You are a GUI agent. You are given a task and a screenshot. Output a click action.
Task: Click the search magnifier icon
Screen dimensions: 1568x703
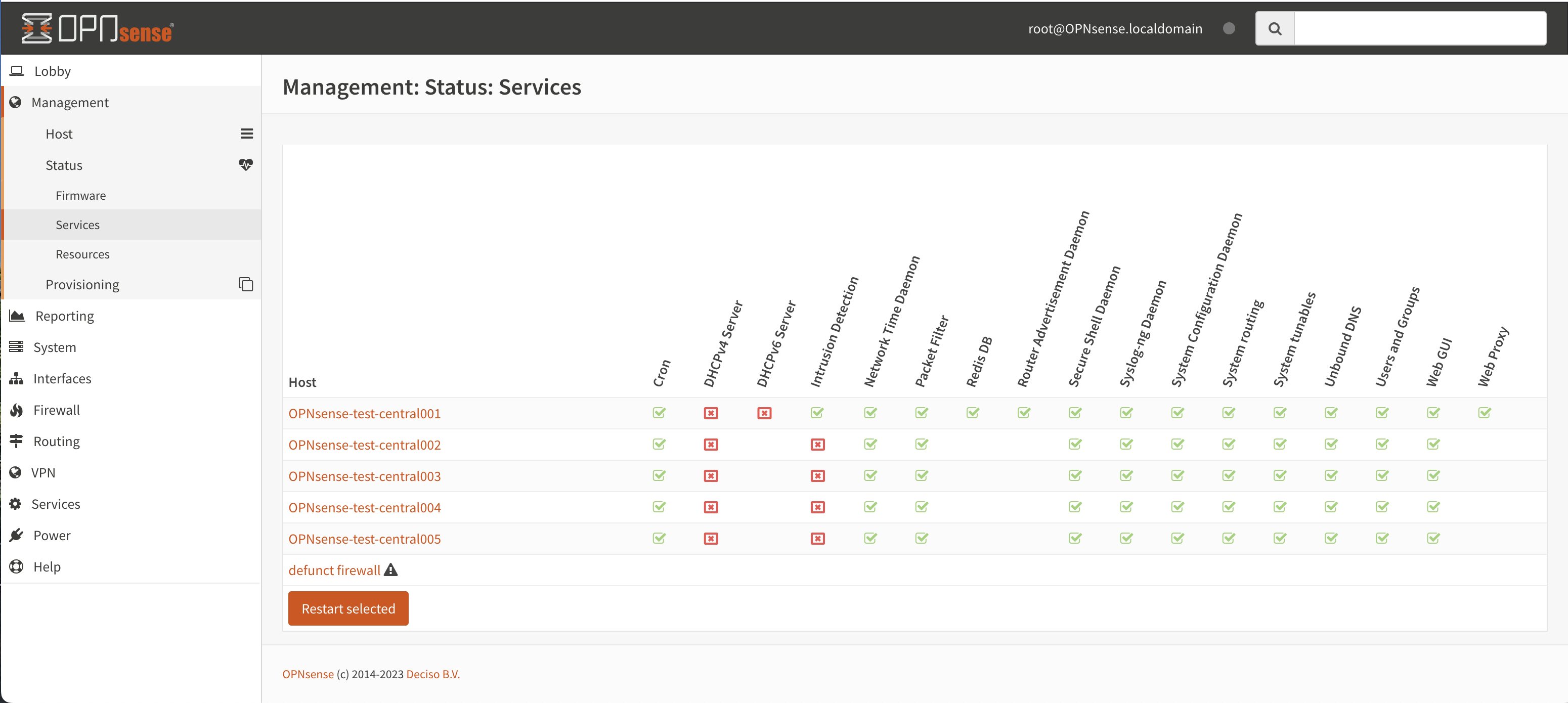[x=1274, y=29]
